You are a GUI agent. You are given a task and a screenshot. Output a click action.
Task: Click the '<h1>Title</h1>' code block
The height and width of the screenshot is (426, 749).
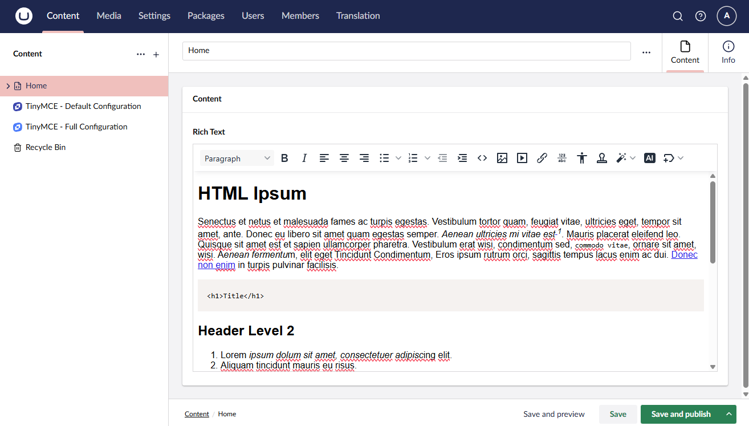450,296
